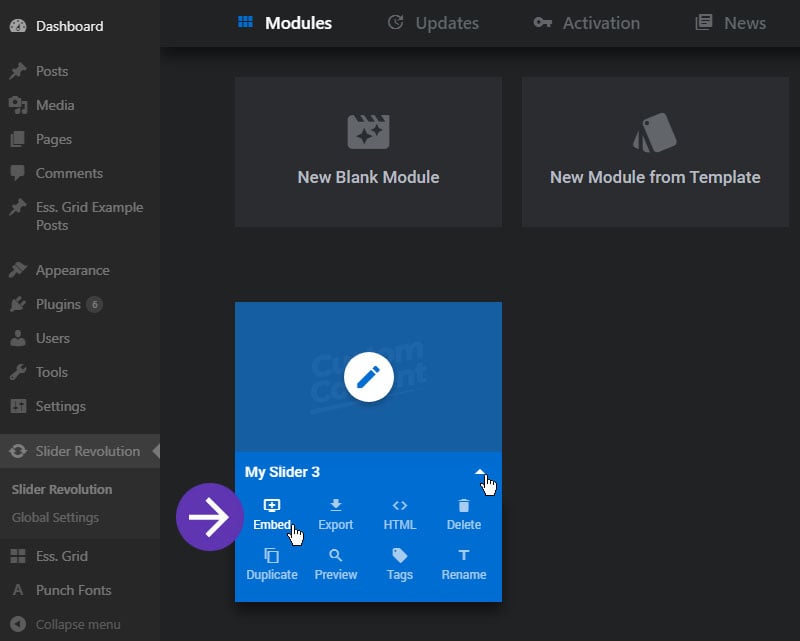
Task: Collapse the admin sidebar menu
Action: click(78, 625)
